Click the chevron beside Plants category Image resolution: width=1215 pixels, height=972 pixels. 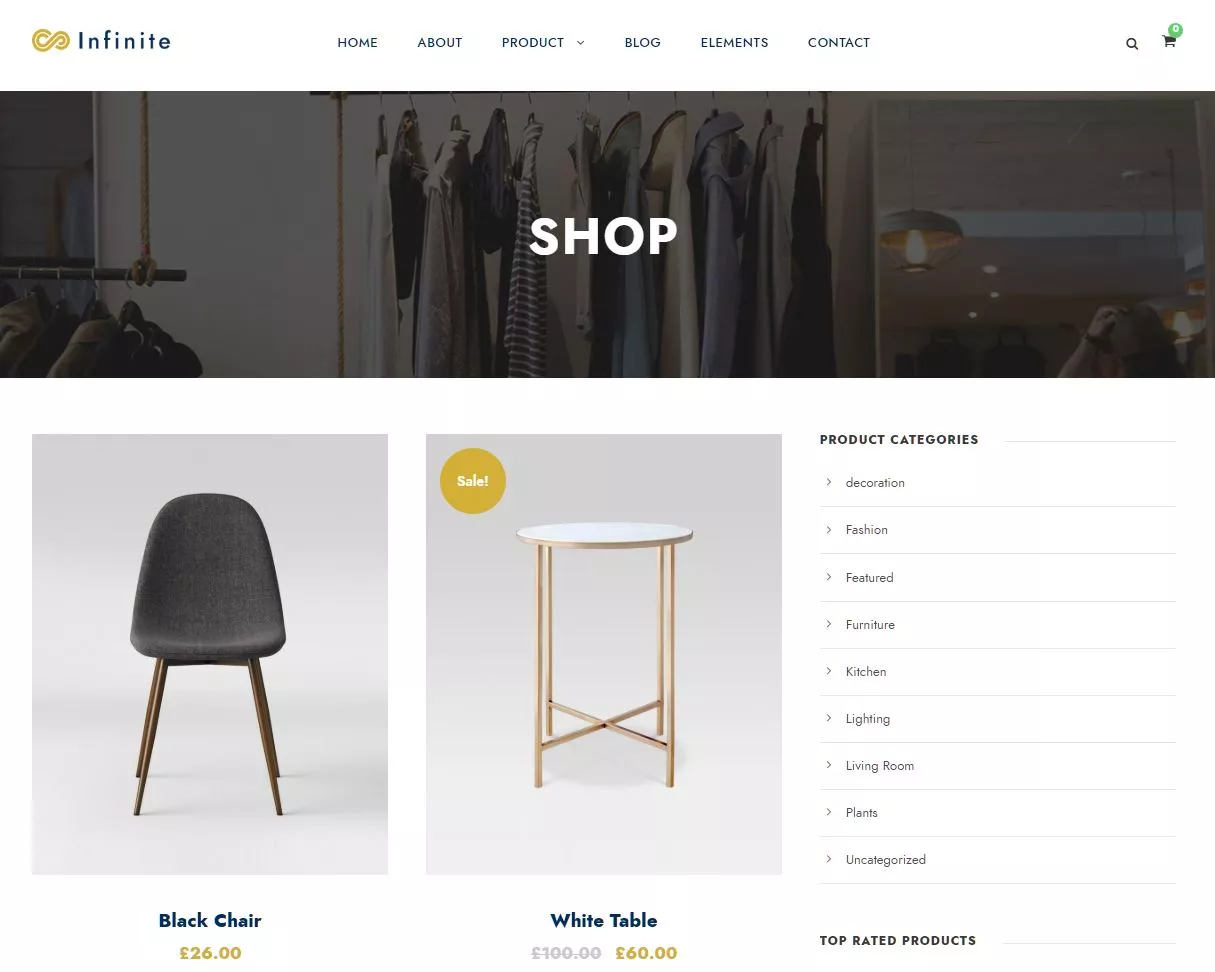(x=829, y=812)
